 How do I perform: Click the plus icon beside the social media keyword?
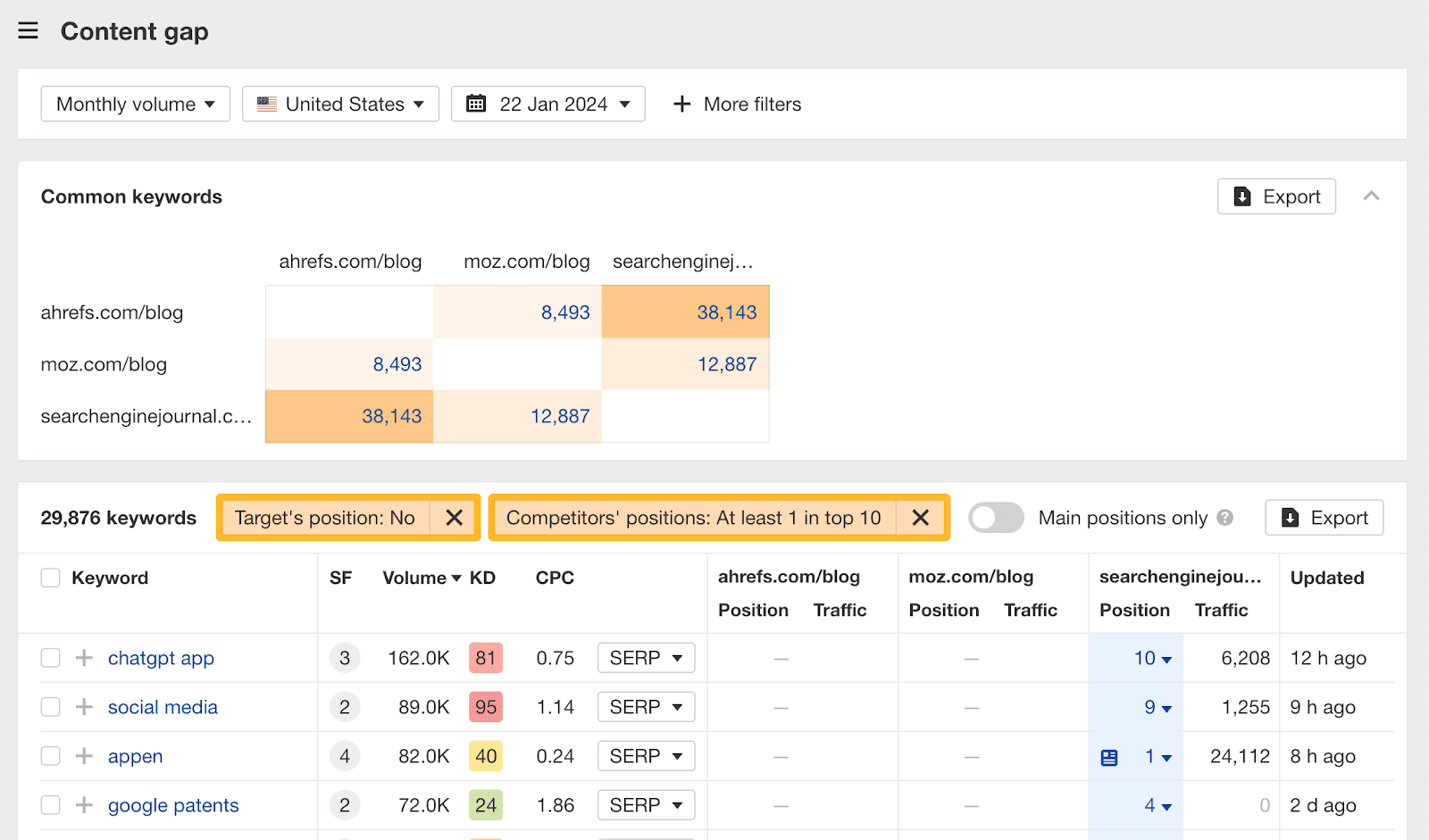(x=83, y=706)
